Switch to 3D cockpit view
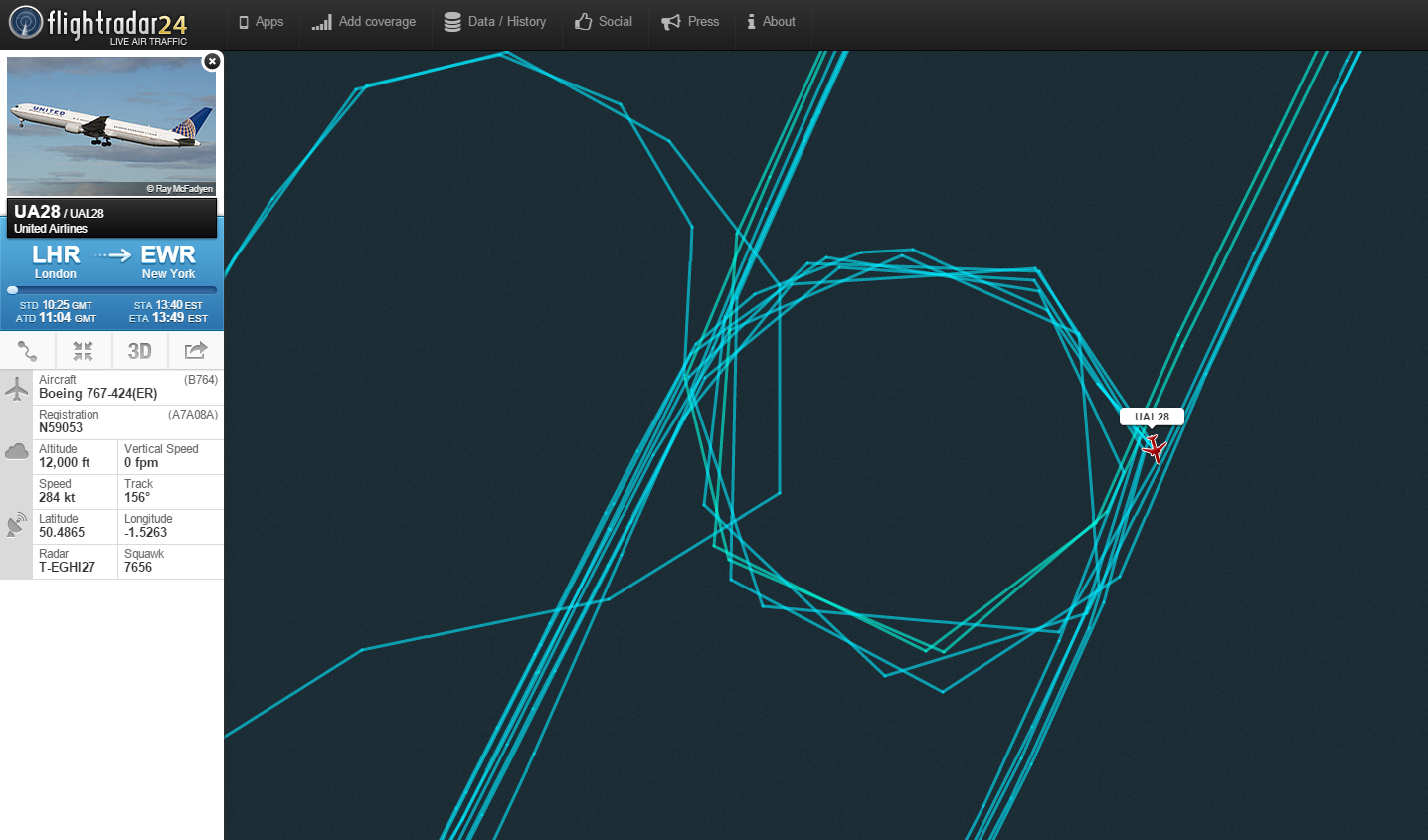The width and height of the screenshot is (1428, 840). tap(139, 351)
